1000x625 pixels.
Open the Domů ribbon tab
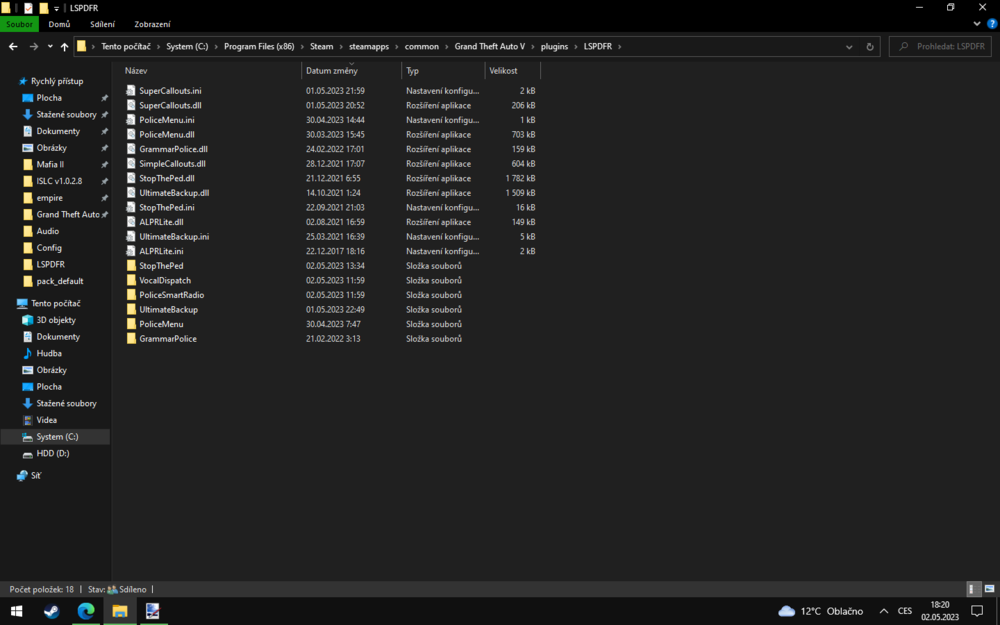tap(59, 24)
